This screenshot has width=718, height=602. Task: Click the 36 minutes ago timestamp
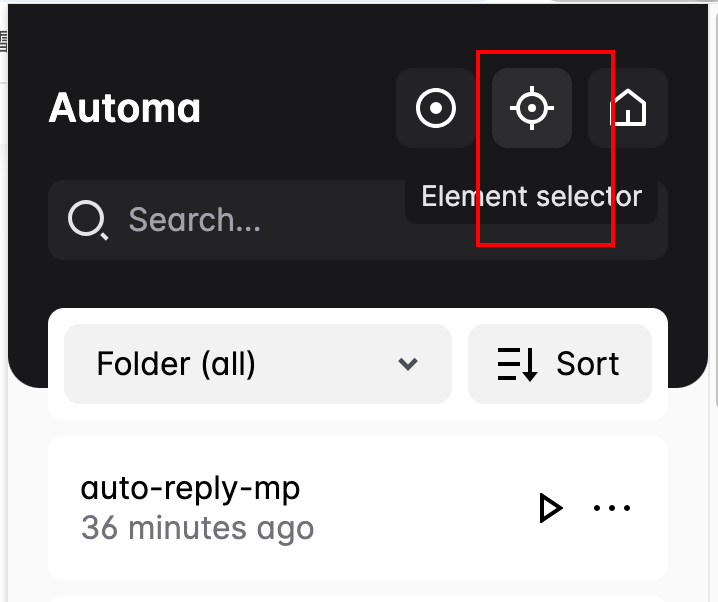pos(197,527)
